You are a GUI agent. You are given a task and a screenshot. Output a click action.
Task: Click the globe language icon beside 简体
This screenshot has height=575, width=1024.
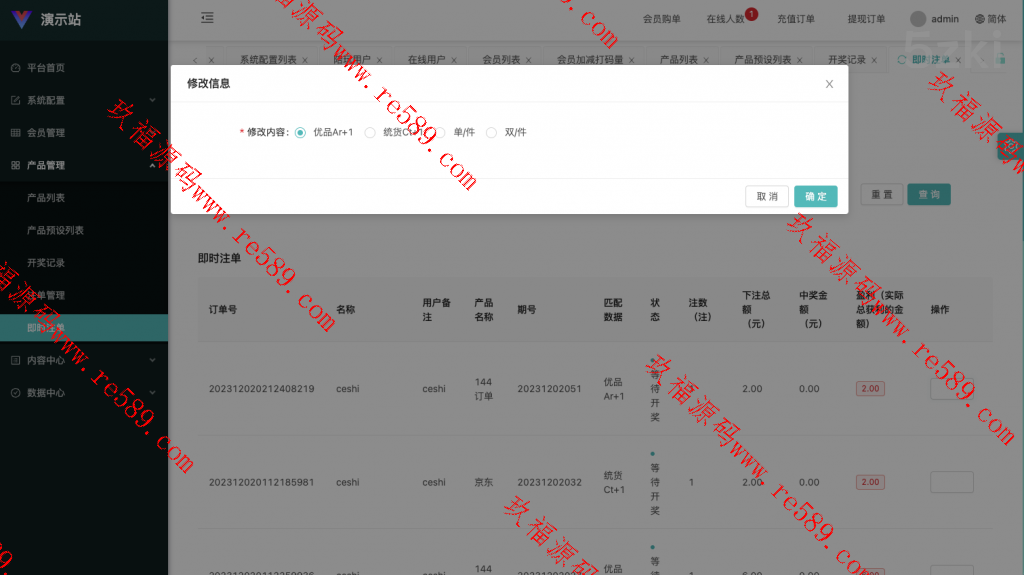979,18
